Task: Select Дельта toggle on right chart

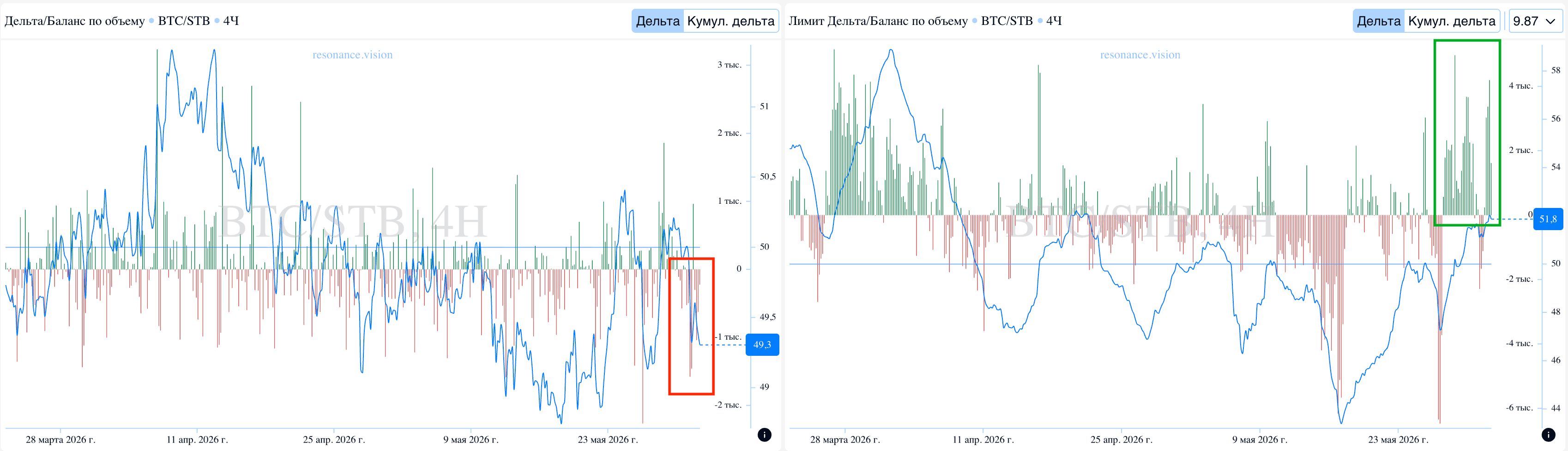Action: point(1379,21)
